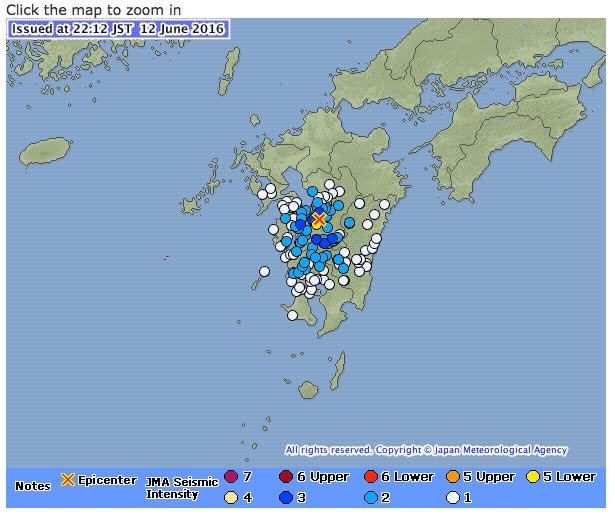Click the Issued at 22:12 JST timestamp label
615x518 pixels.
coord(118,29)
